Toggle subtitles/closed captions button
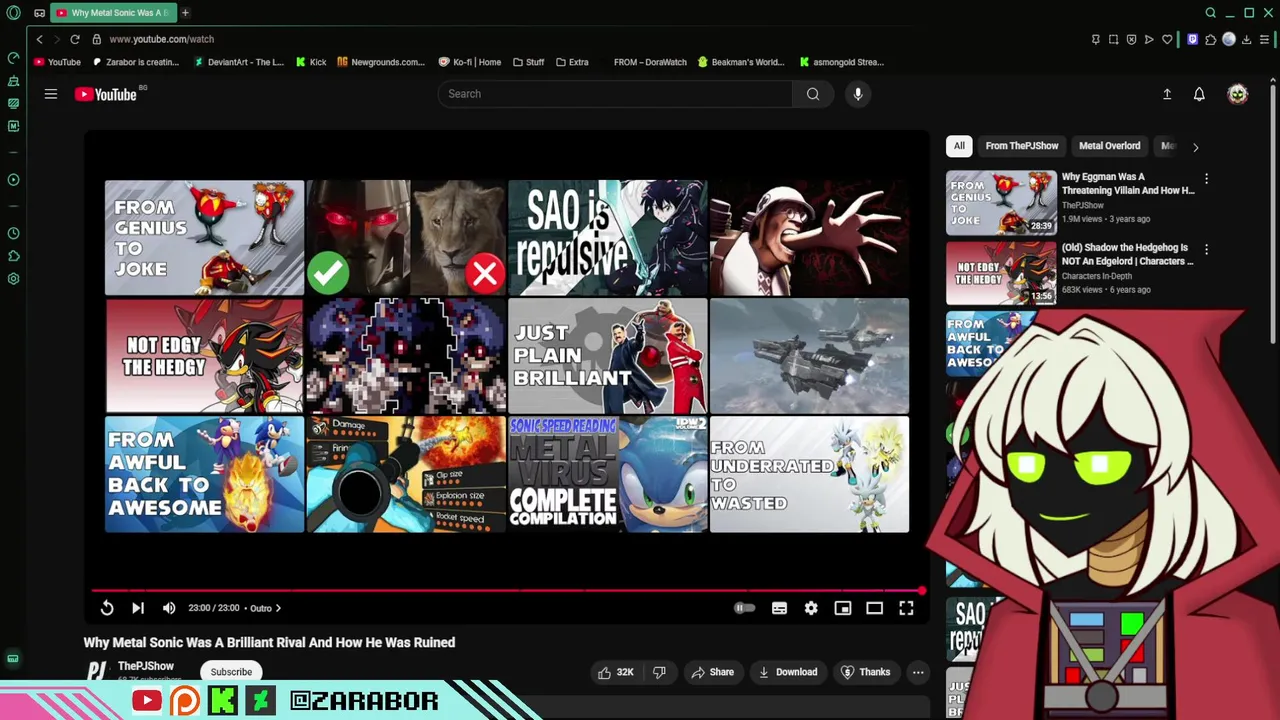The width and height of the screenshot is (1280, 720). tap(779, 608)
